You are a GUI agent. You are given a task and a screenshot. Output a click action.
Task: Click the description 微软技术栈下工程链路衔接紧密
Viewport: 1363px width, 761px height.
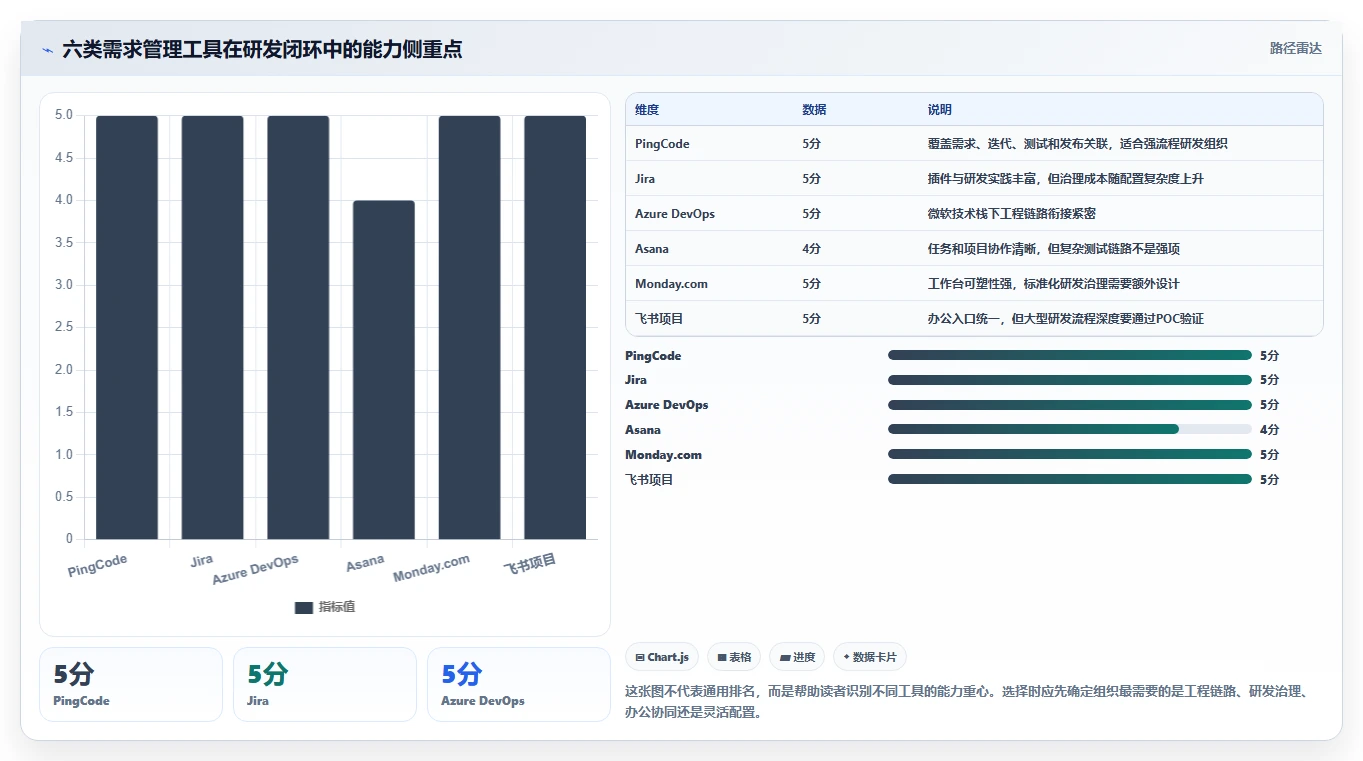[1012, 214]
